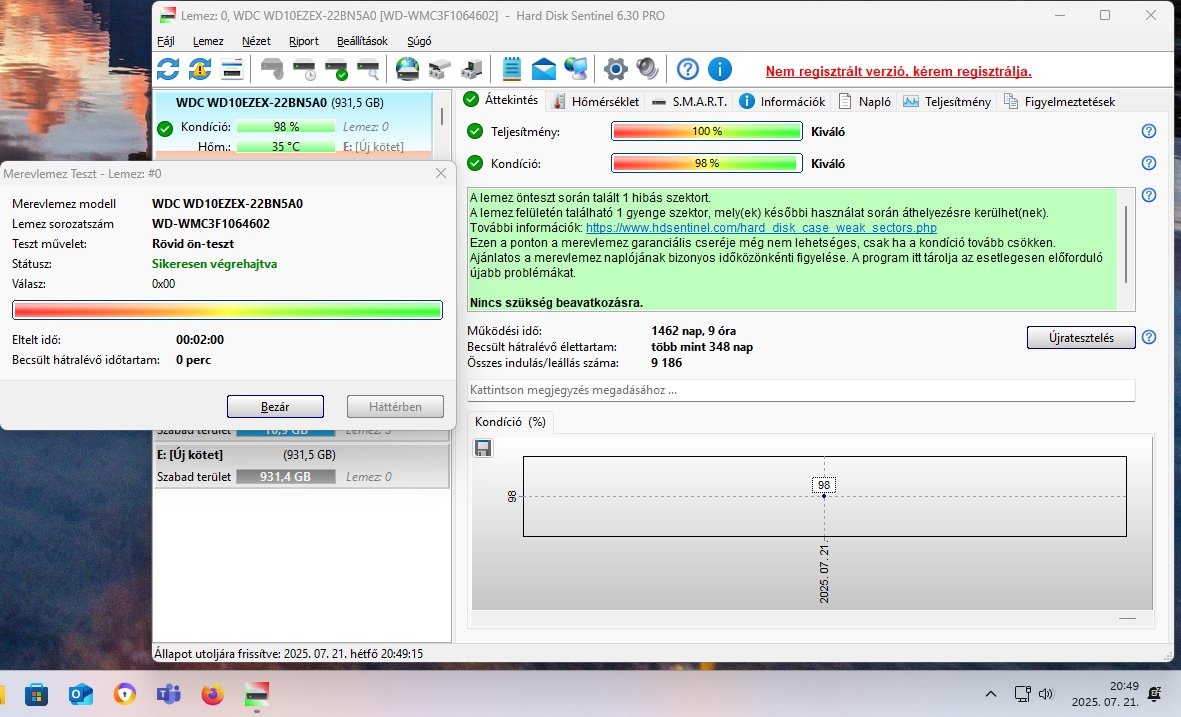Open the disk list panel toolbar icon
This screenshot has width=1181, height=717.
click(232, 69)
